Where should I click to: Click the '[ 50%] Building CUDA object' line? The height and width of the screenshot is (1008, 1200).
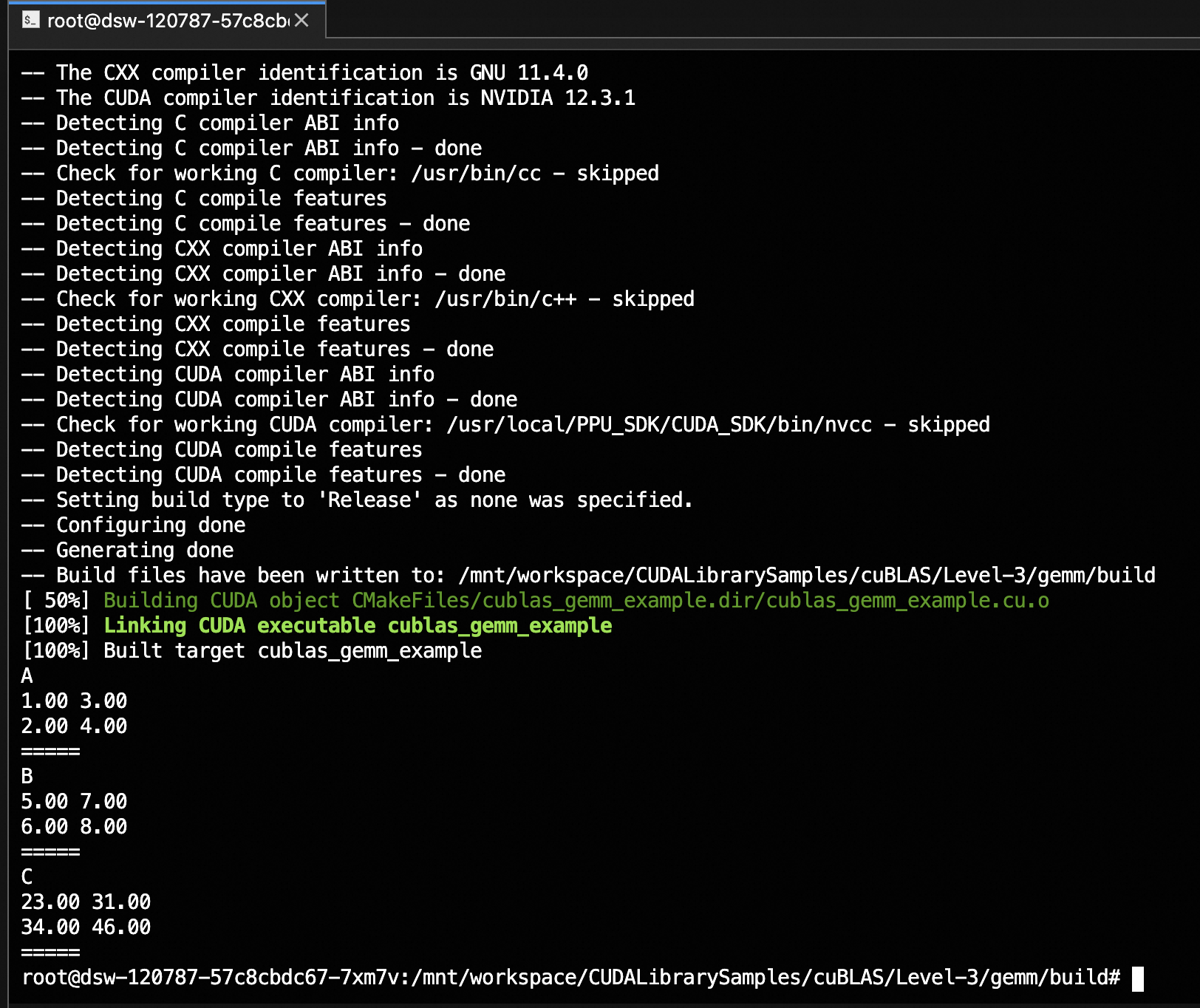[535, 600]
